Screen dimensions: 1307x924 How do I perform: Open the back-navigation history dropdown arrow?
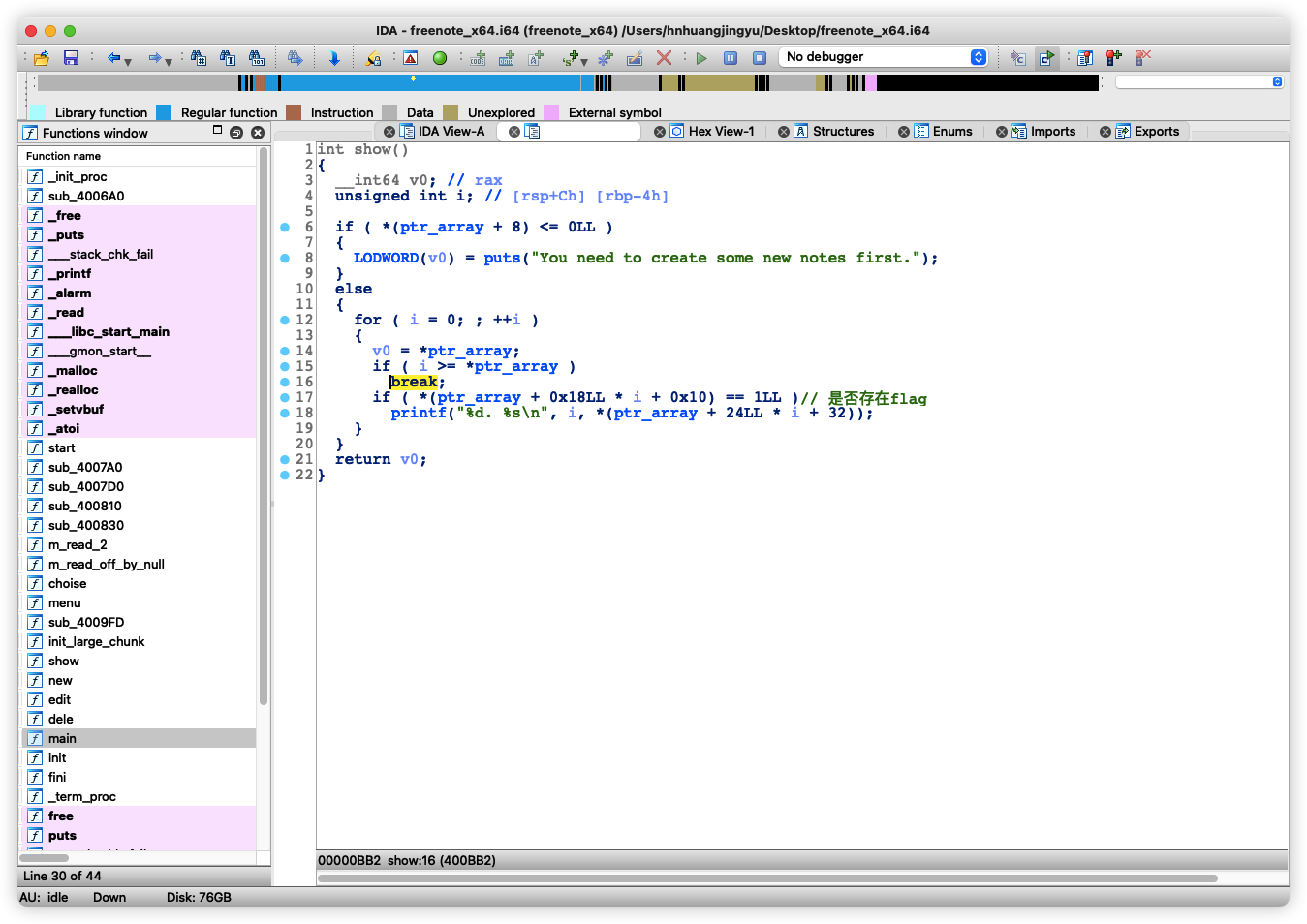tap(128, 61)
